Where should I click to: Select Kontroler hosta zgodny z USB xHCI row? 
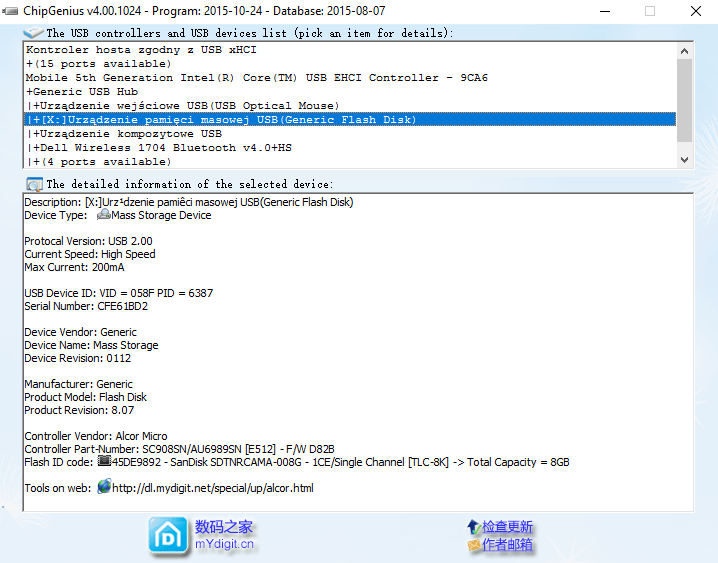(x=350, y=49)
